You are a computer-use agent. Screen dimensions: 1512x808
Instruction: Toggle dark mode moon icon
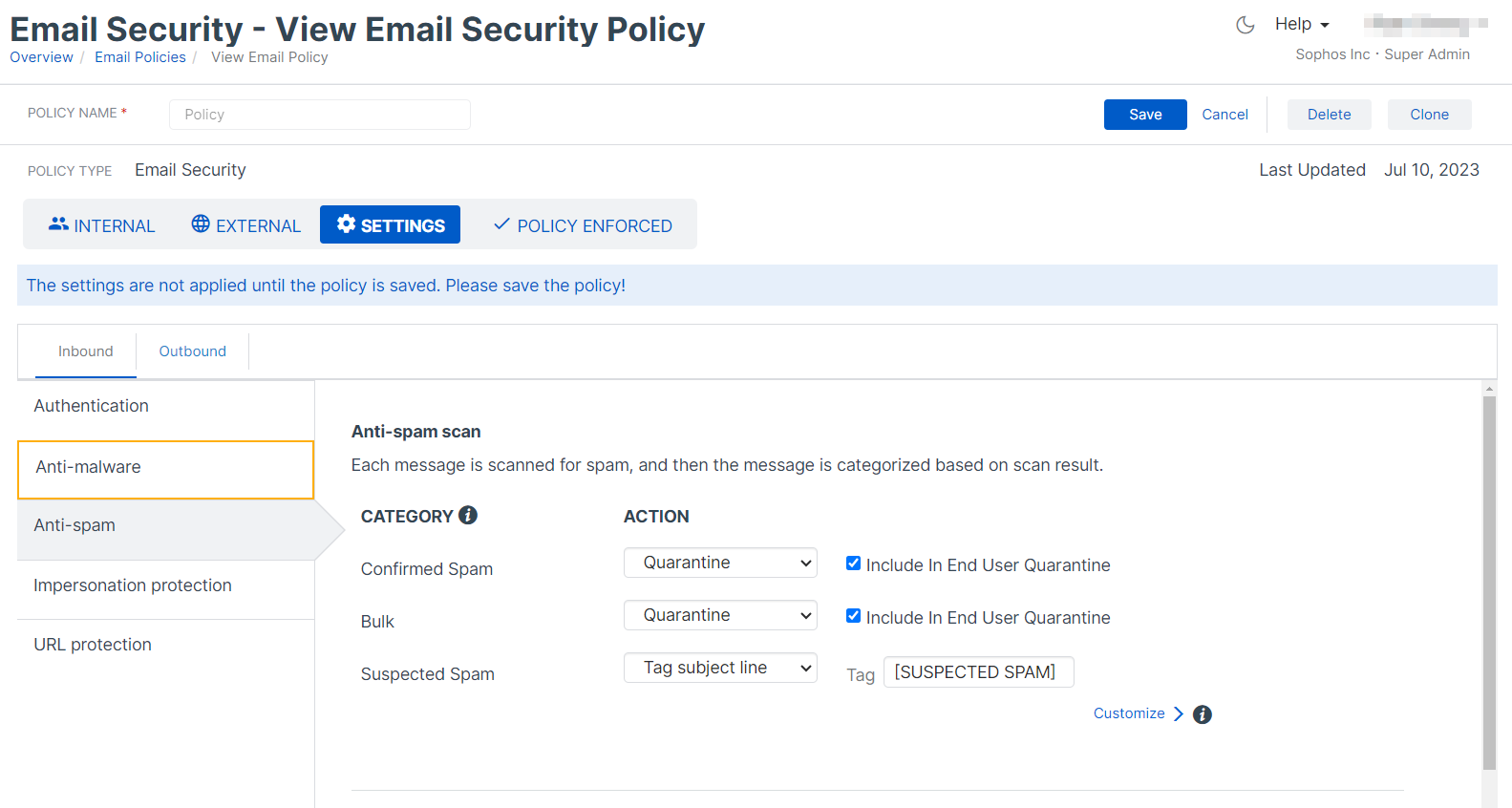[1245, 25]
